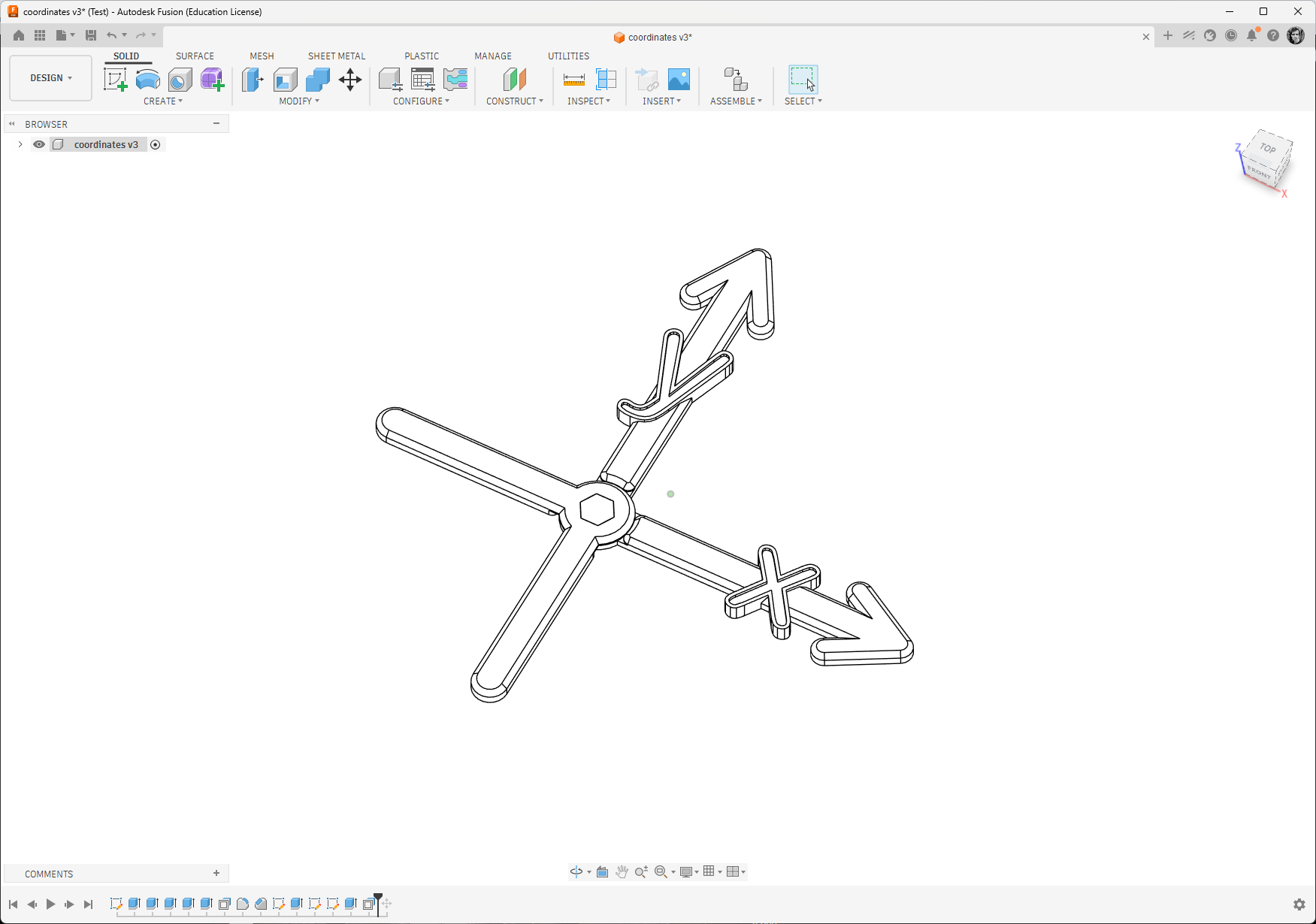The image size is (1316, 924).
Task: Open the DESIGN workspace dropdown
Action: [51, 78]
